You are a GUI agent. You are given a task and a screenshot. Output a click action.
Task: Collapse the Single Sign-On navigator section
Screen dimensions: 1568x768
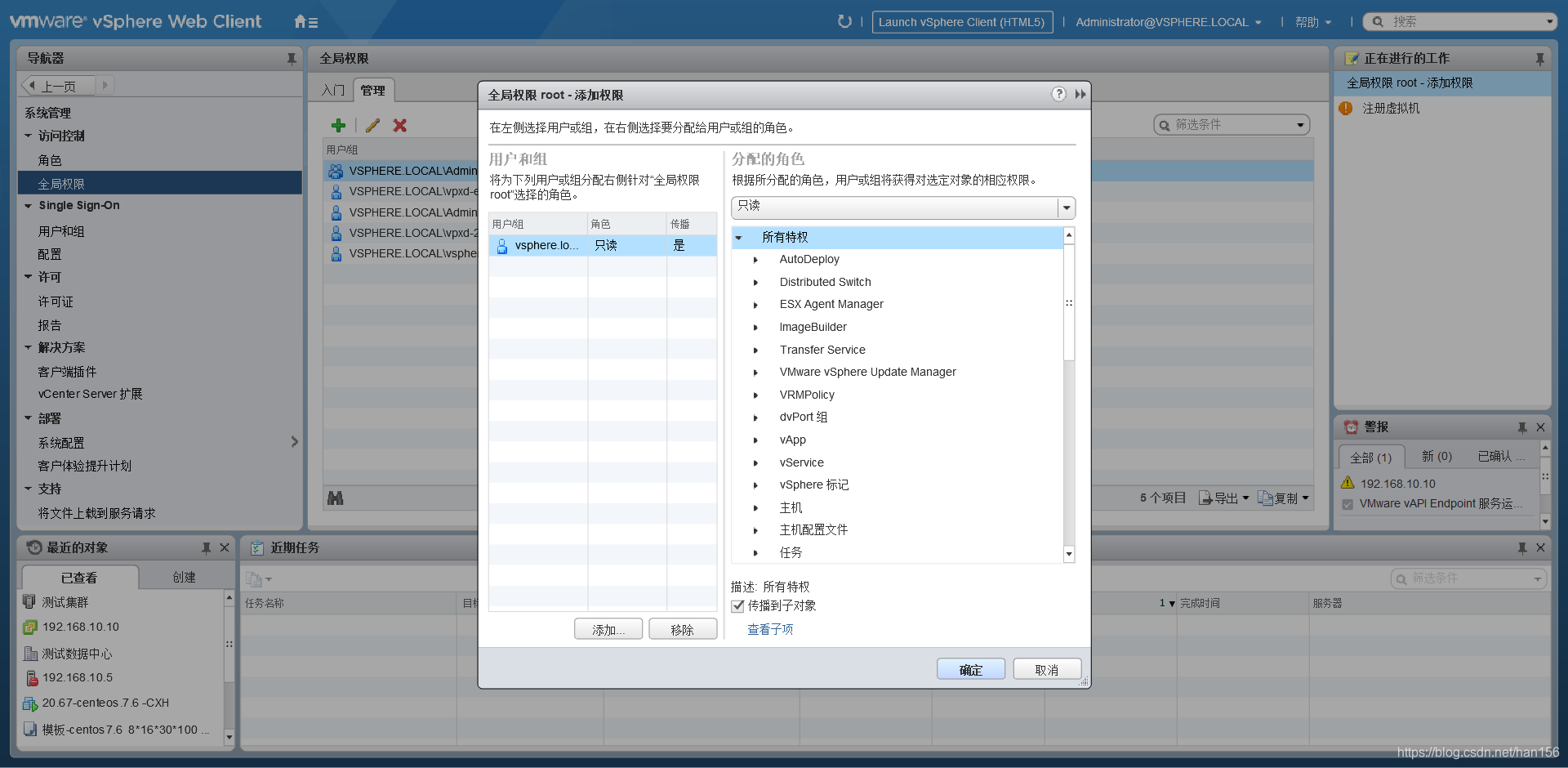point(28,206)
